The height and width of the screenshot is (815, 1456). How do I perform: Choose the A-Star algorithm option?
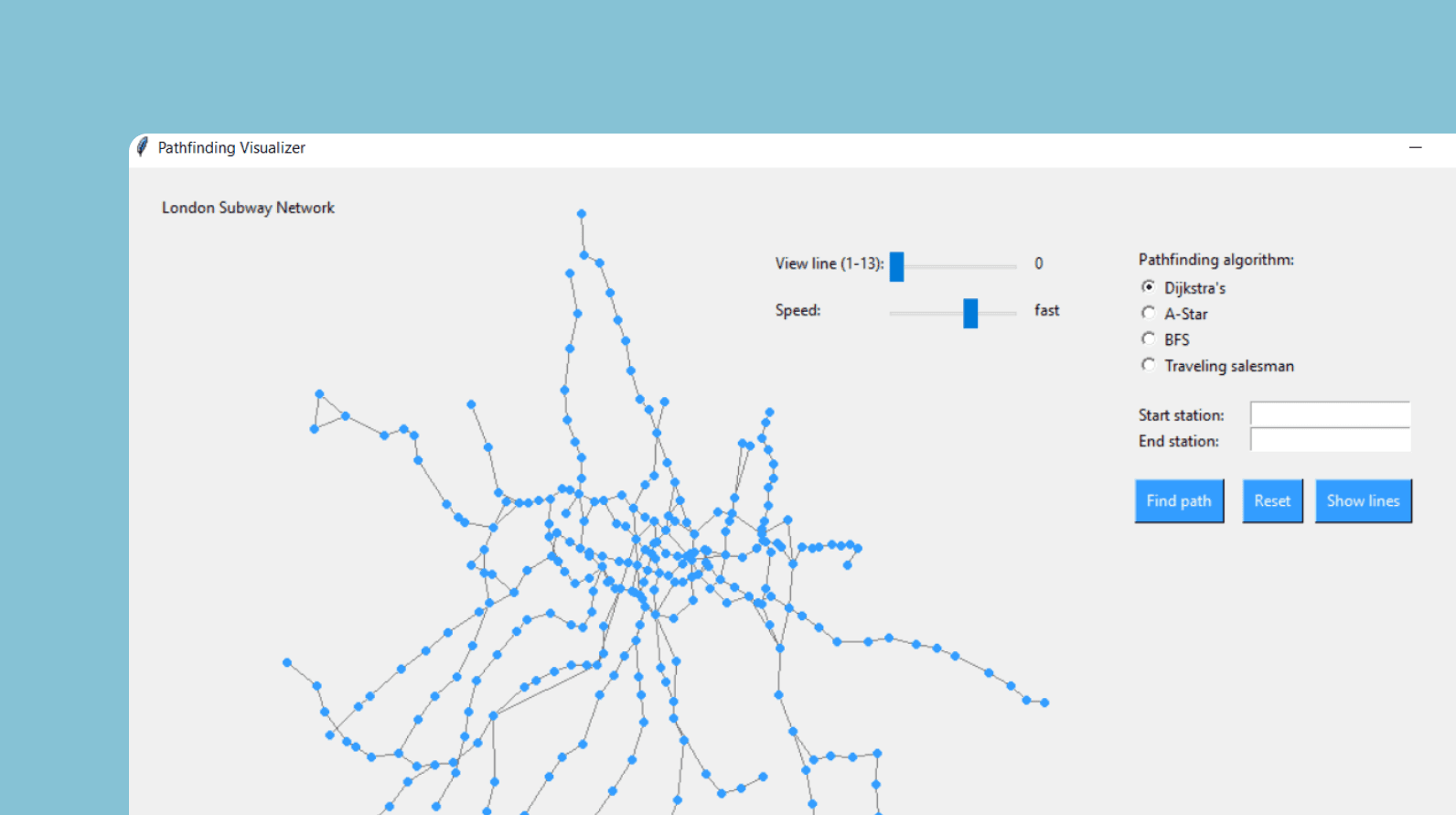tap(1149, 313)
